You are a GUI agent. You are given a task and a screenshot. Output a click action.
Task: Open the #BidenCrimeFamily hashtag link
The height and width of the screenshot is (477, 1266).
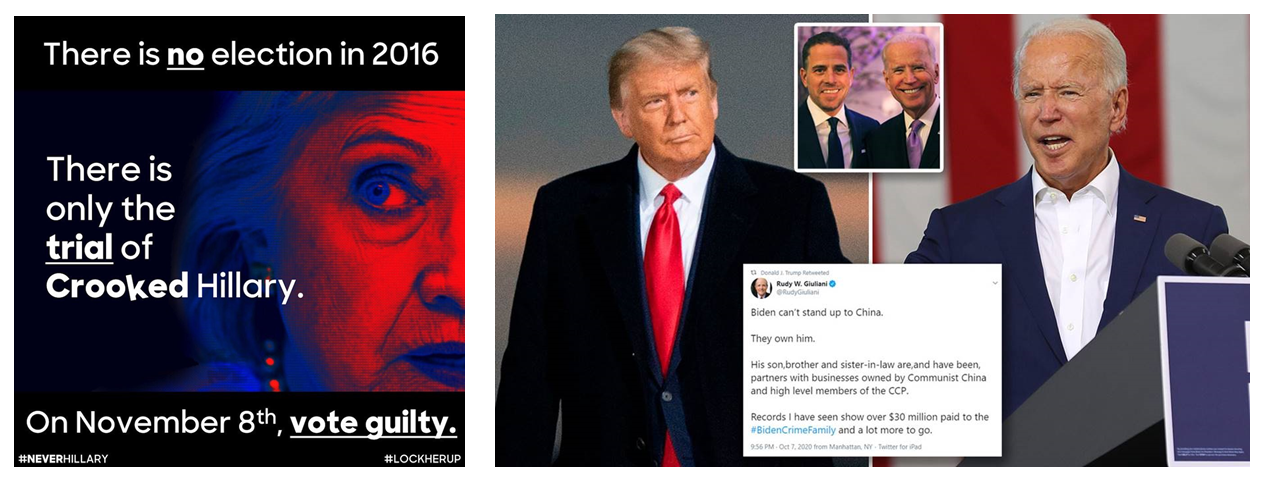794,431
